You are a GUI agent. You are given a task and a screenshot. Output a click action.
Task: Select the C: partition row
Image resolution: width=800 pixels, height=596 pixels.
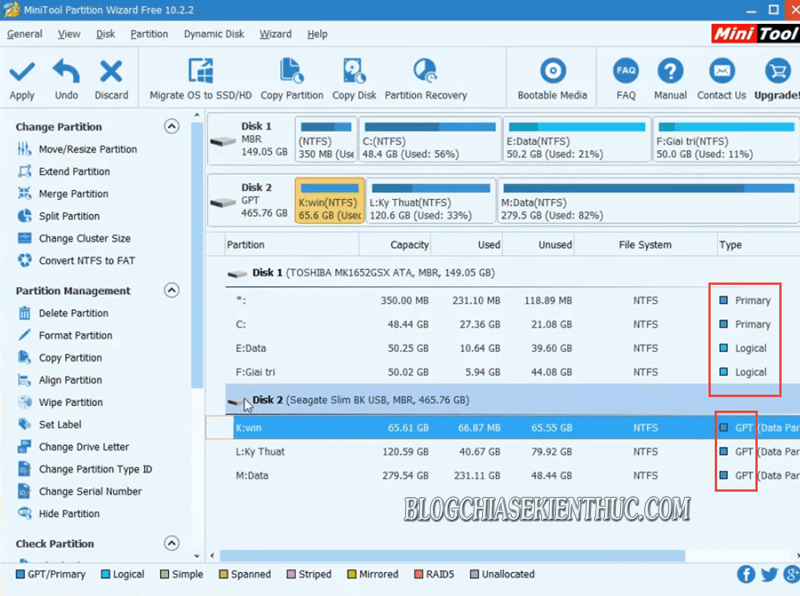512,325
